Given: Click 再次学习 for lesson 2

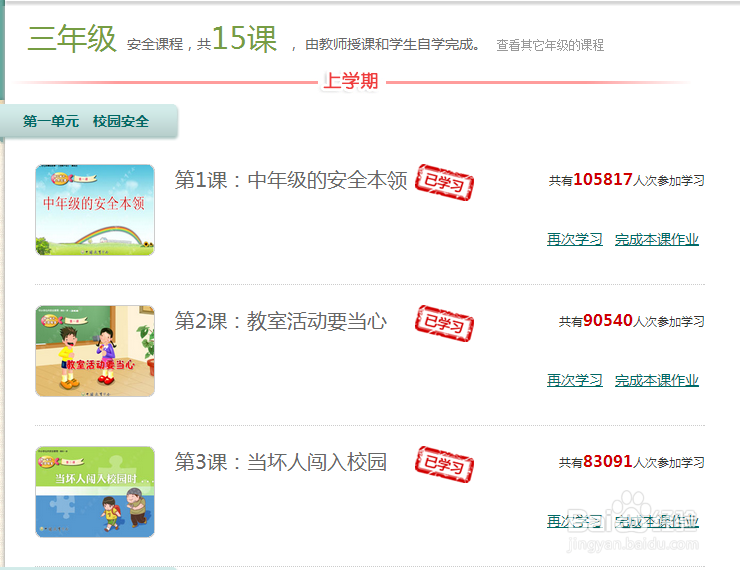Looking at the screenshot, I should (x=574, y=380).
